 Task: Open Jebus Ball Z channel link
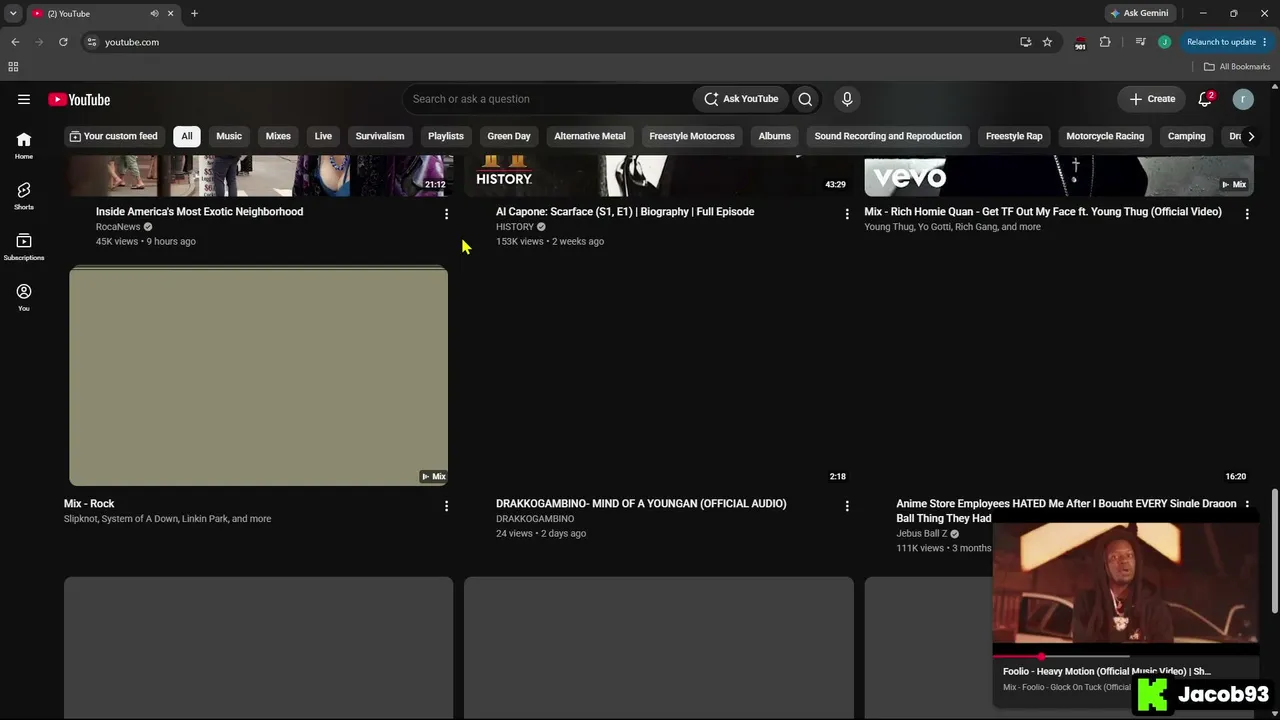coord(922,533)
